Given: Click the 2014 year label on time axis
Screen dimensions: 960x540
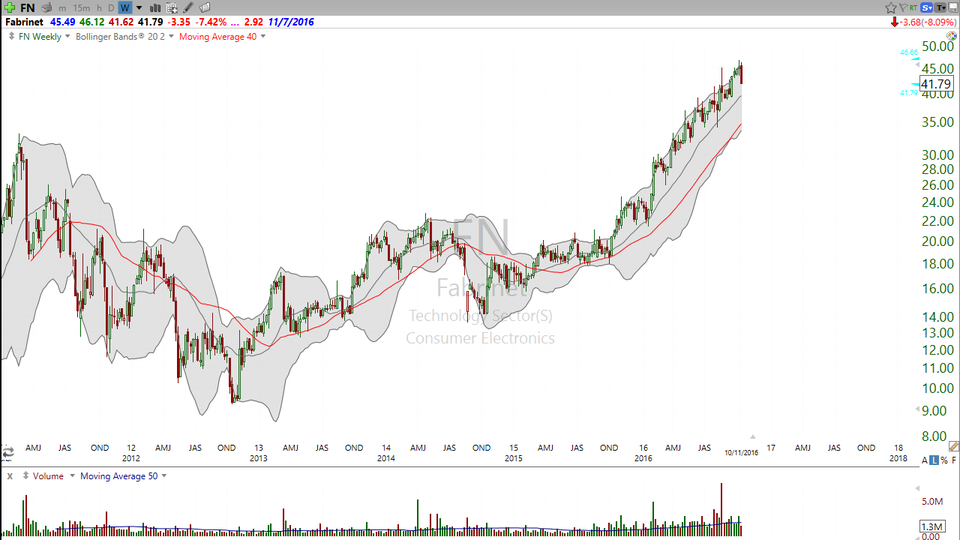Looking at the screenshot, I should [x=386, y=458].
